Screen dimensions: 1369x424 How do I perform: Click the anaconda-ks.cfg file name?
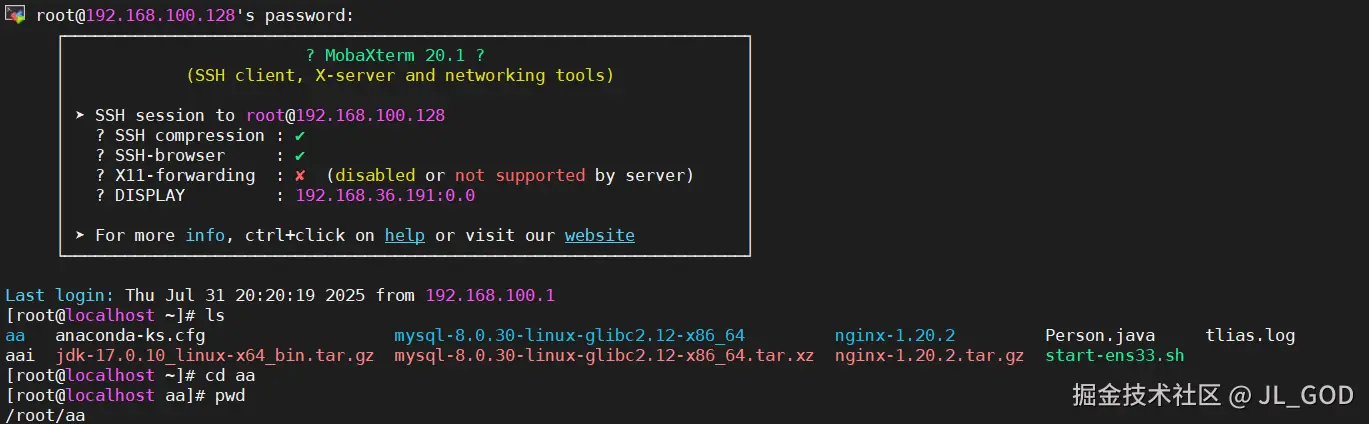130,335
